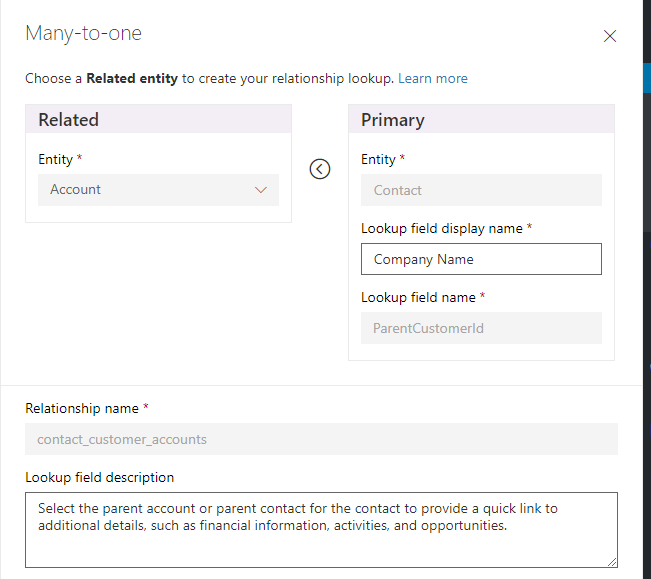Edit the Lookup field display name box
The height and width of the screenshot is (579, 651).
point(481,259)
